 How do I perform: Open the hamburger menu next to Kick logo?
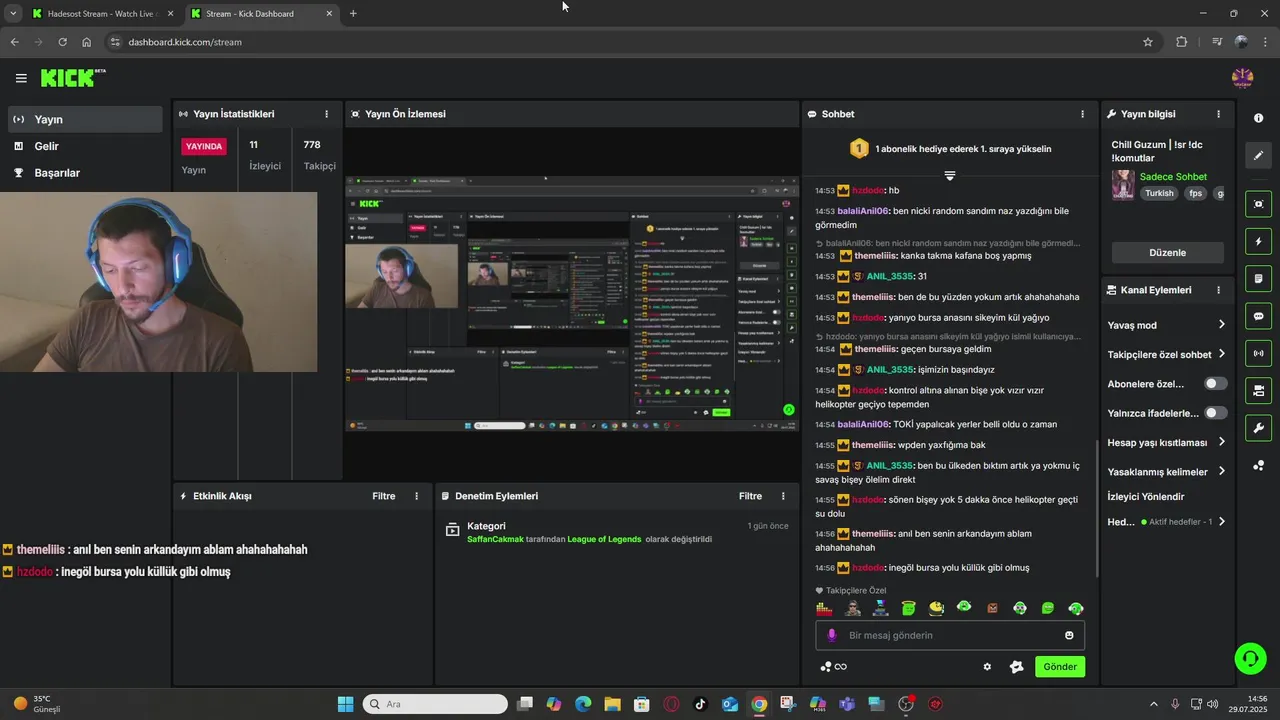point(21,78)
